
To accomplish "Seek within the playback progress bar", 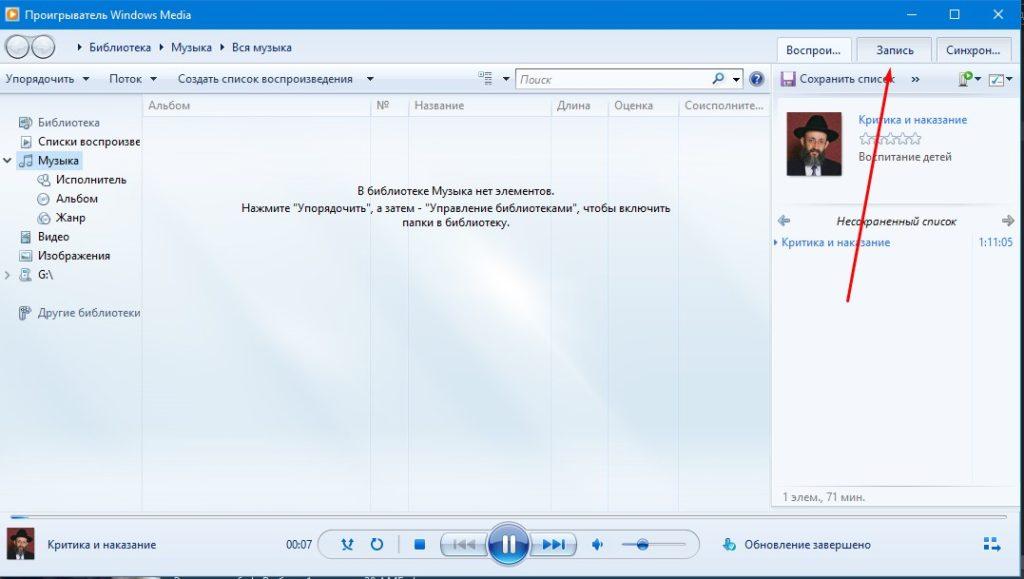I will coord(508,518).
